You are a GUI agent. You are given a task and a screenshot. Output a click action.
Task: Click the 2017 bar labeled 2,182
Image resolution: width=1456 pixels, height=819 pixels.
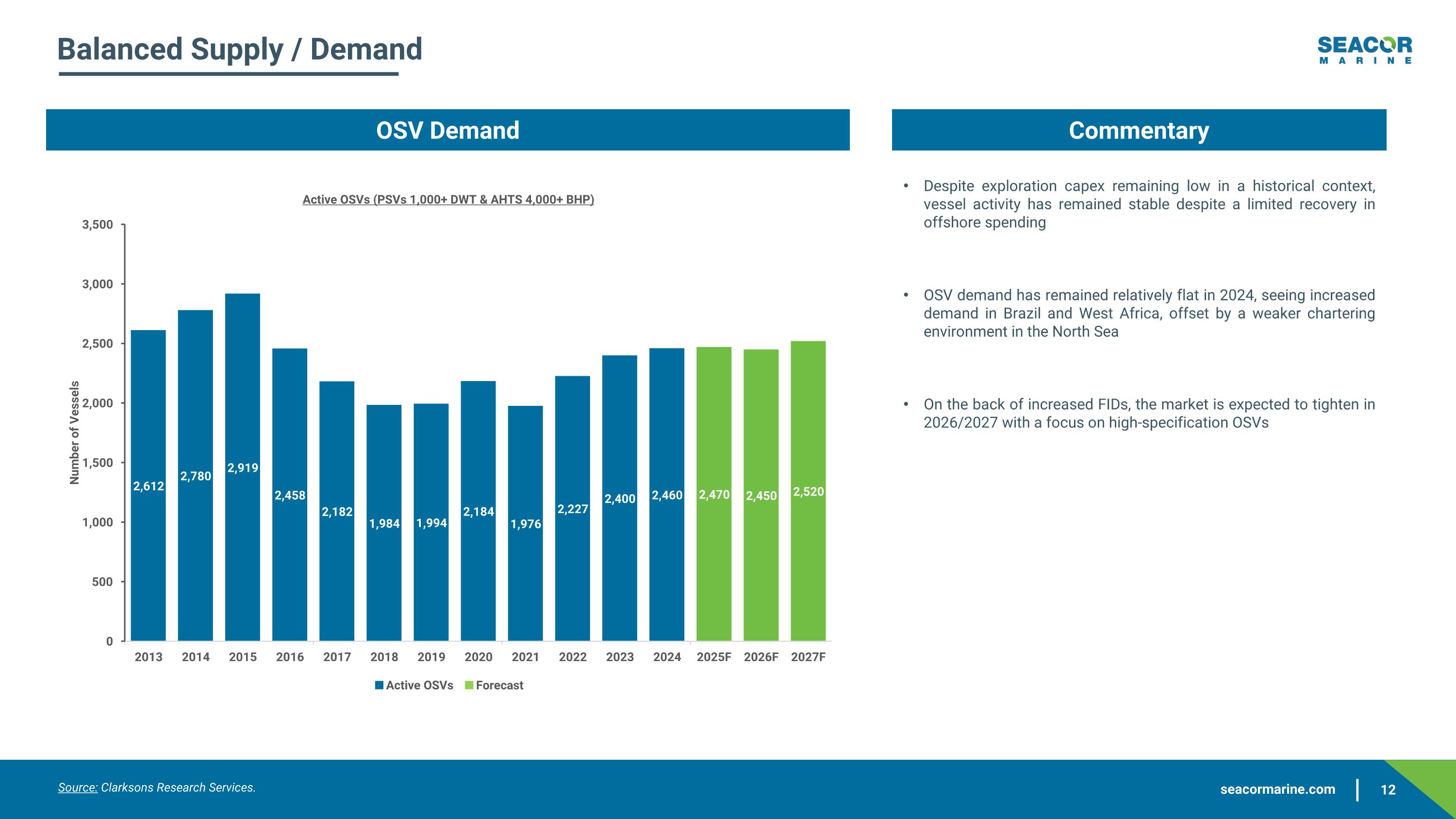(337, 511)
